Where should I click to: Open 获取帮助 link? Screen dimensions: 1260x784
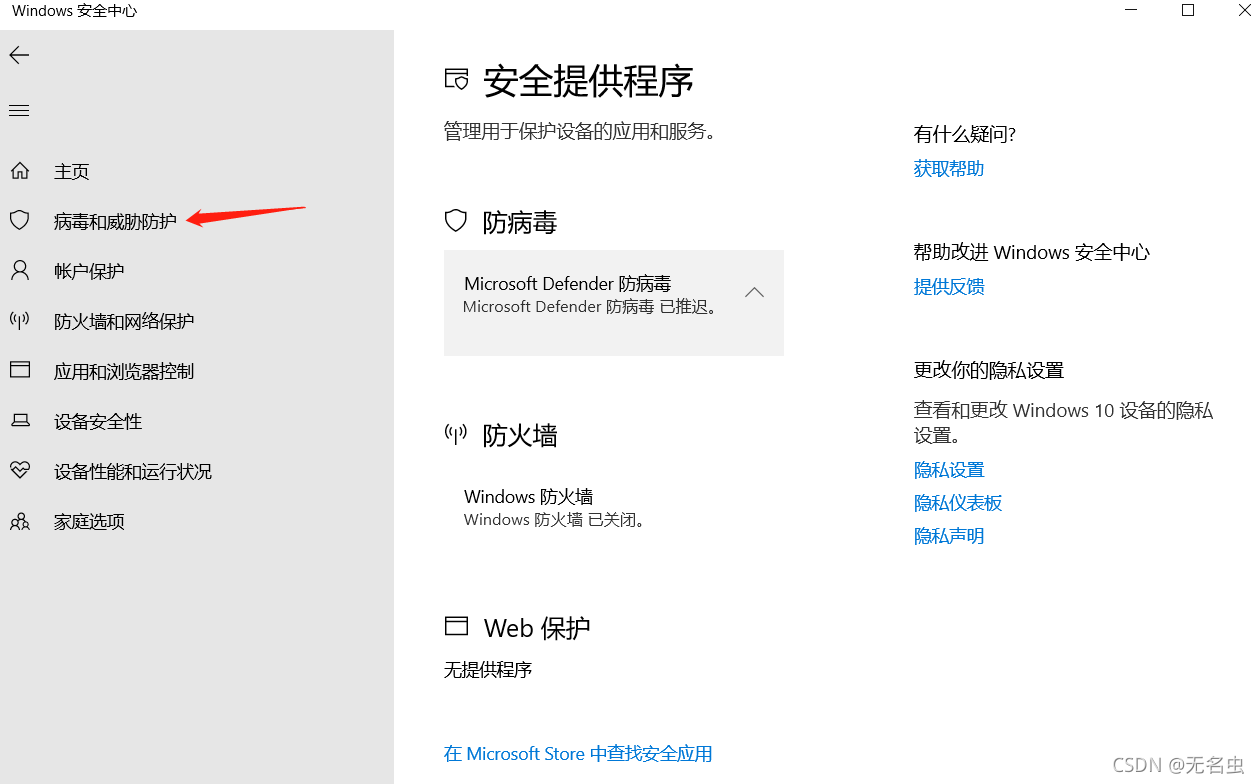(949, 169)
